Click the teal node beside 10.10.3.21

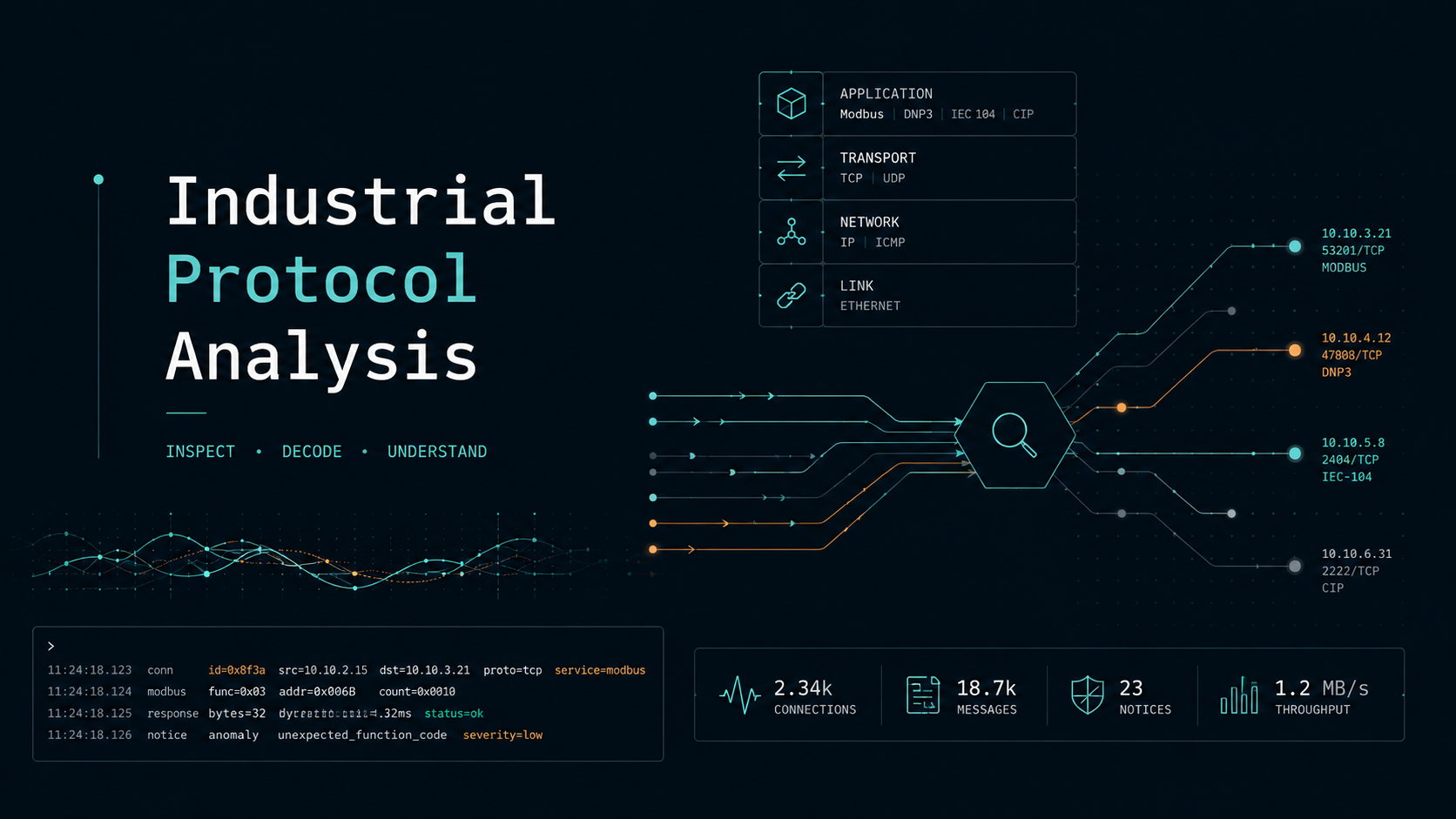(1295, 246)
